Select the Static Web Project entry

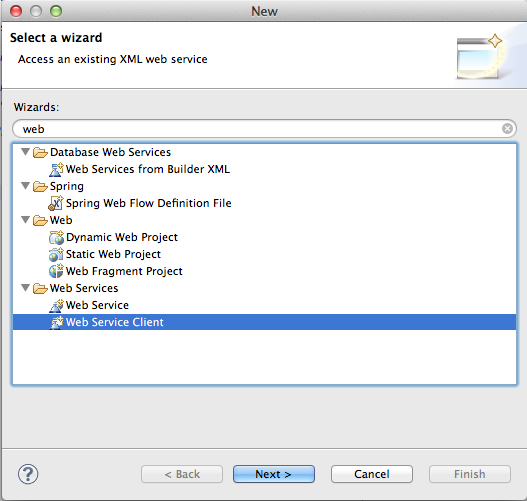(113, 254)
